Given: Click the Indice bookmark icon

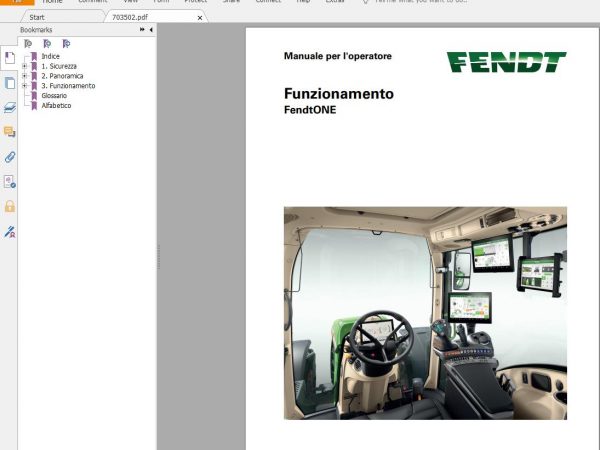Looking at the screenshot, I should coord(34,56).
